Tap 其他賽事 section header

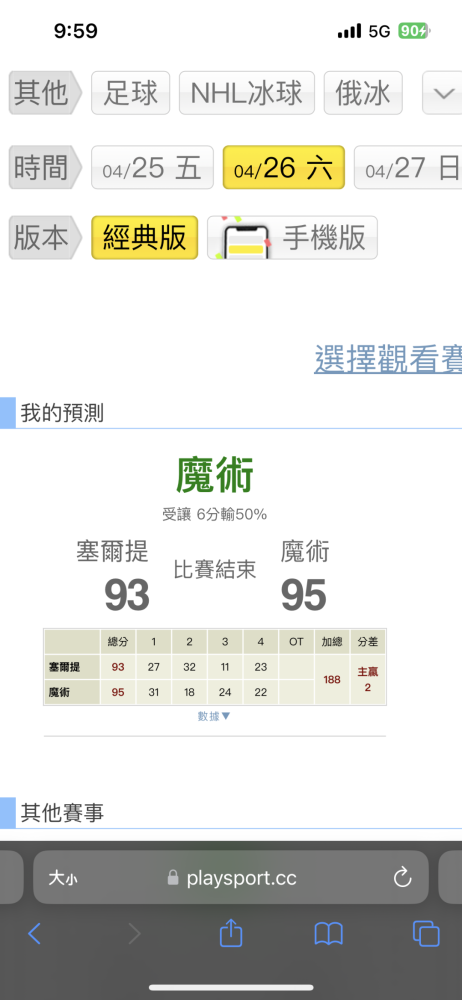coord(62,812)
